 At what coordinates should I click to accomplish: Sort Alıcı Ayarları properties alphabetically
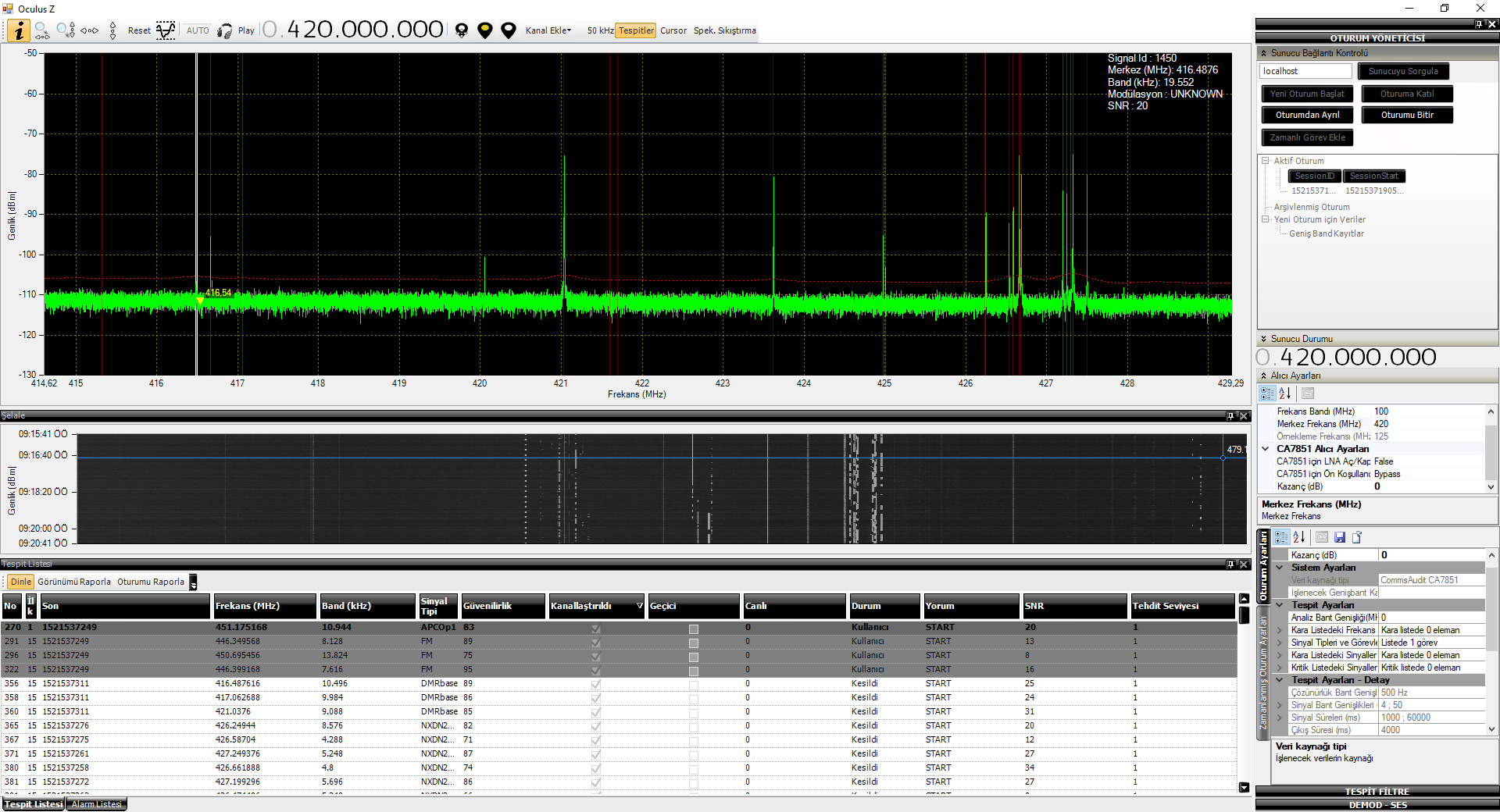point(1285,394)
